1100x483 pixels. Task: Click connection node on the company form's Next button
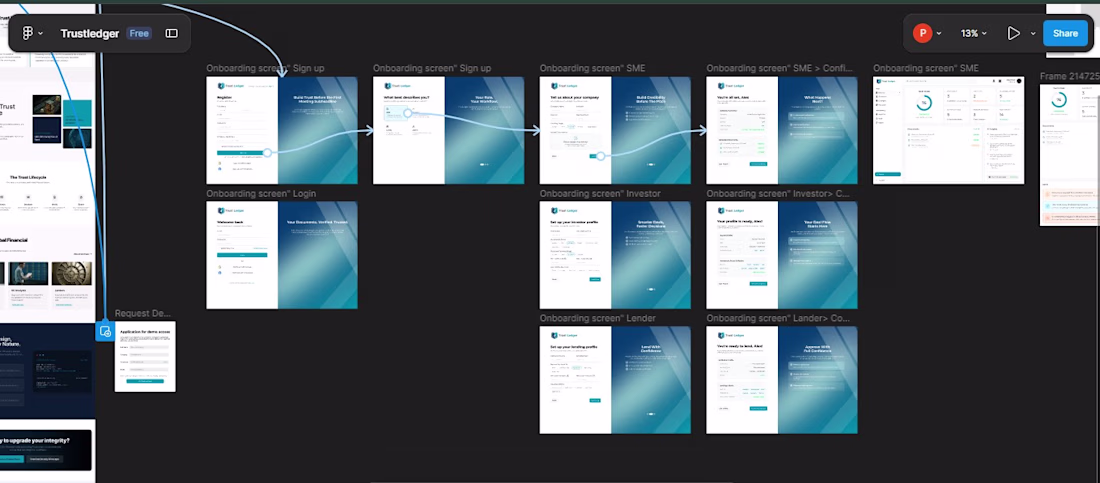pos(601,156)
